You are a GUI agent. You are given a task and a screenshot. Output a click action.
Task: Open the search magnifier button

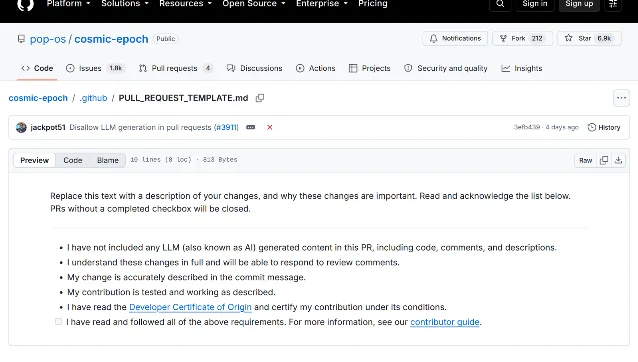[x=500, y=4]
